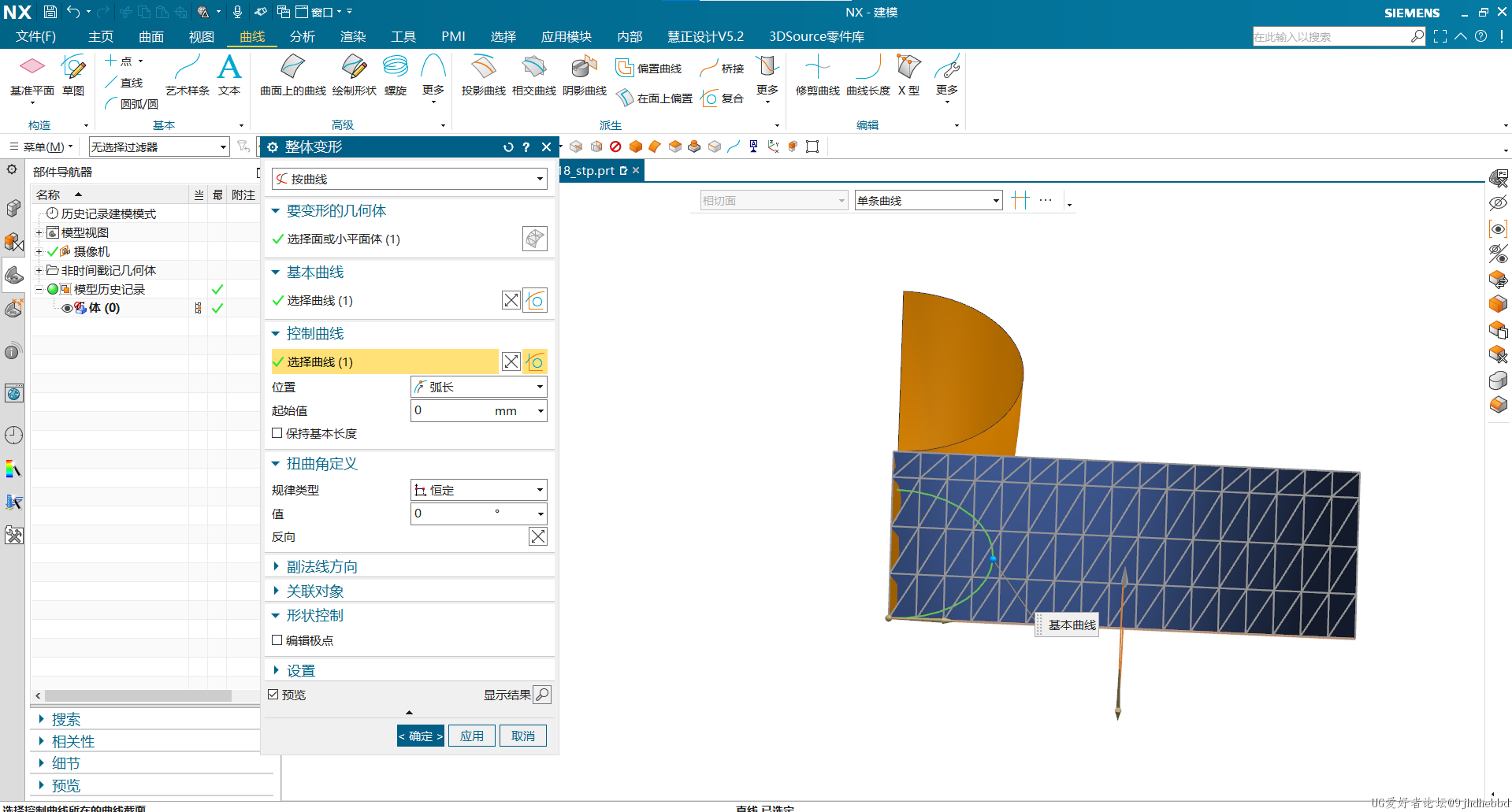The image size is (1512, 812).
Task: Select Curve on Surface (曲面上的曲线) tool
Action: [x=293, y=76]
